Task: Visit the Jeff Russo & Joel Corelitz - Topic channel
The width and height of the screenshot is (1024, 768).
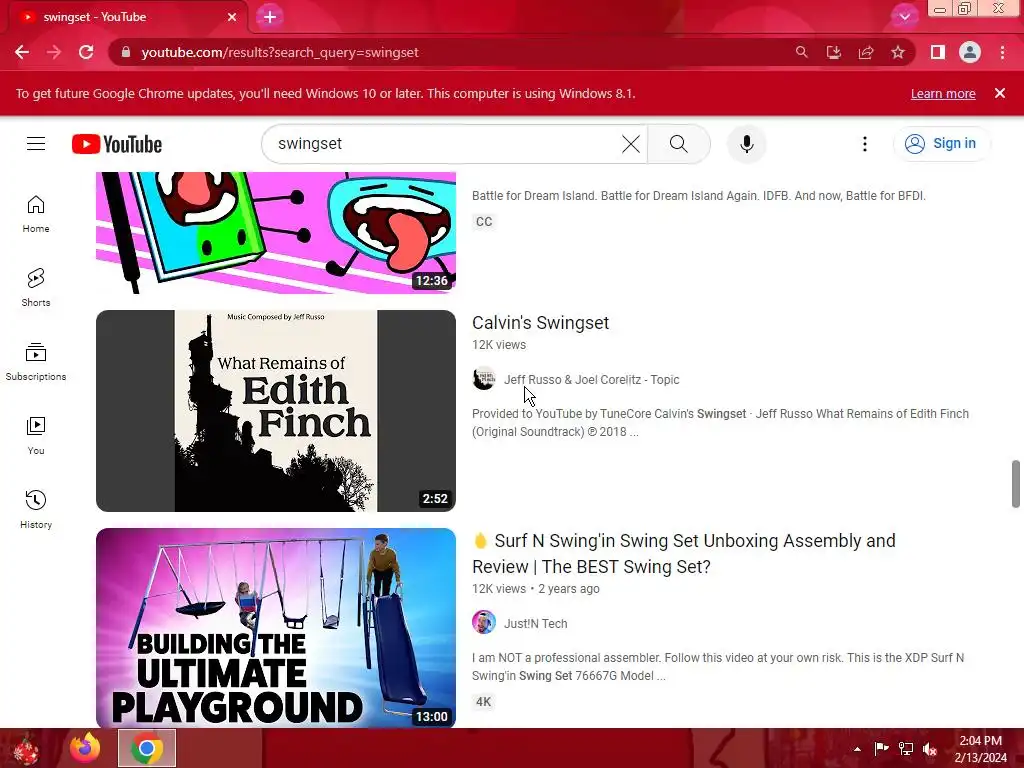Action: pos(592,379)
